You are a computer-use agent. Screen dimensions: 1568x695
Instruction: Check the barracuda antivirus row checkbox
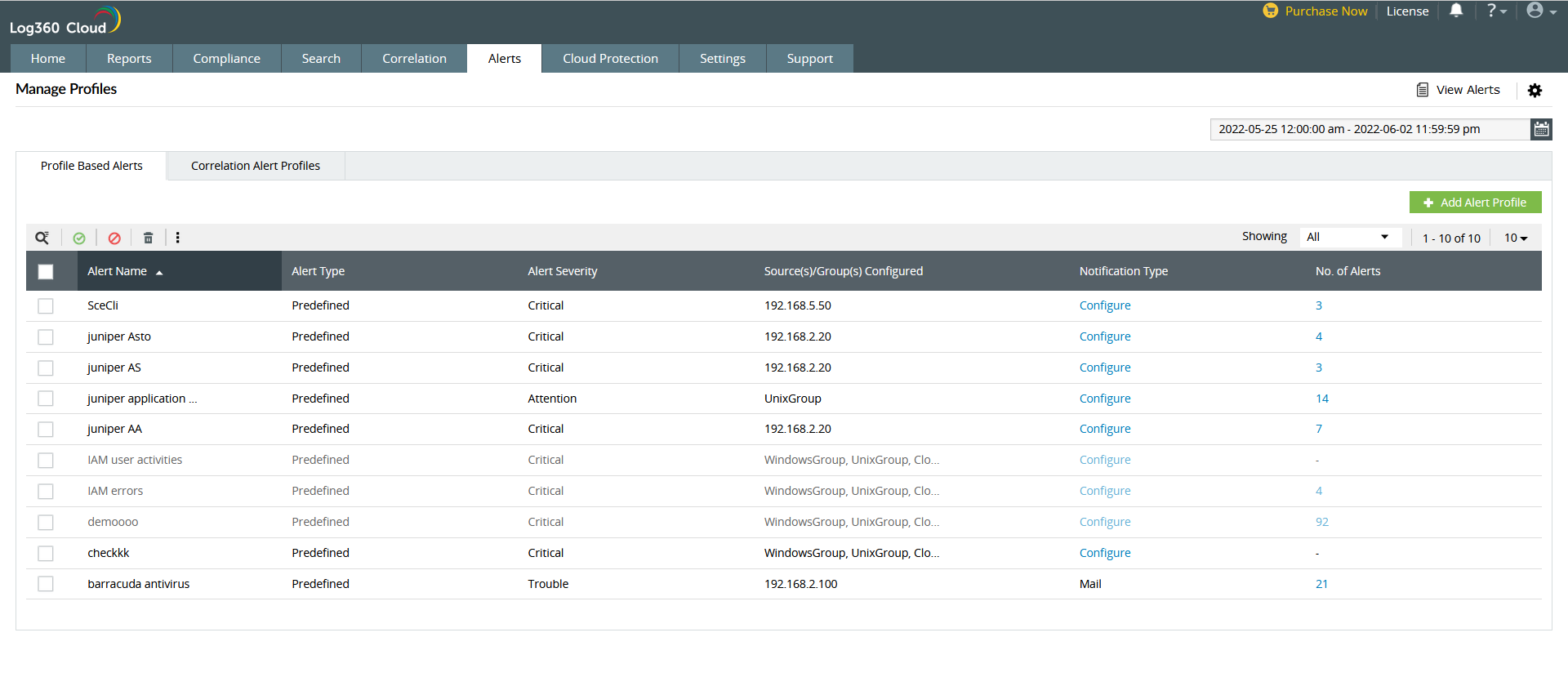pyautogui.click(x=46, y=584)
